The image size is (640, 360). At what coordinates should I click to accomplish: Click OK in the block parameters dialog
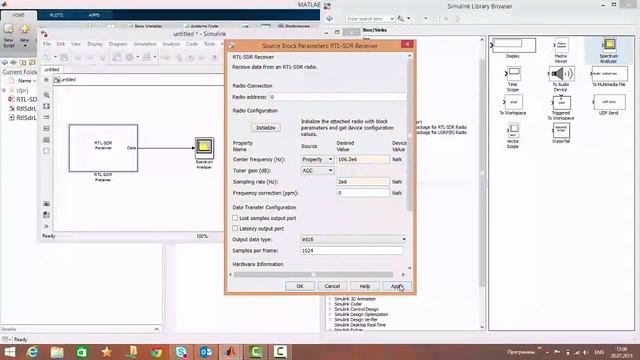click(x=300, y=286)
